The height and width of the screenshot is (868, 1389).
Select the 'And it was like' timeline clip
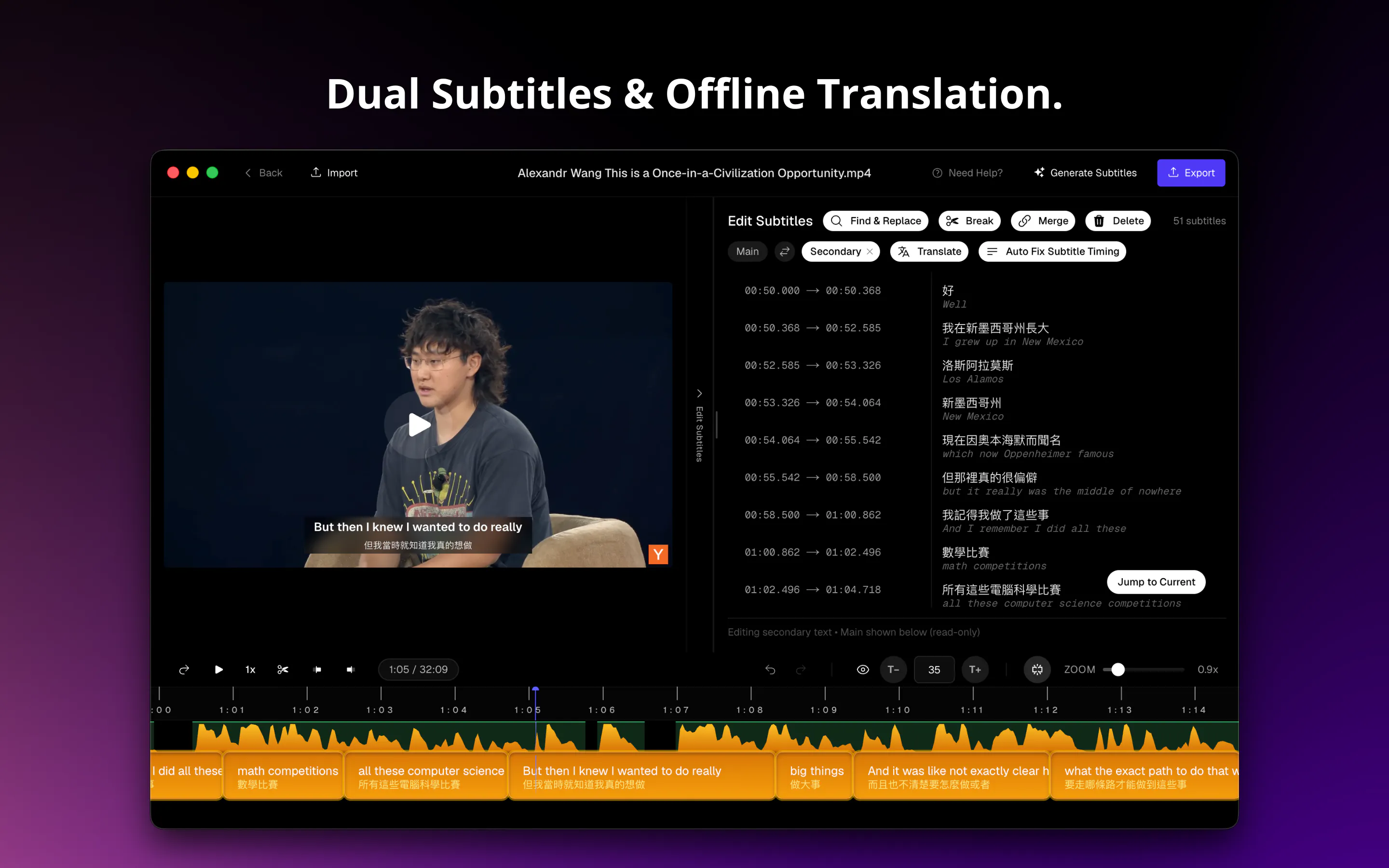[952, 776]
